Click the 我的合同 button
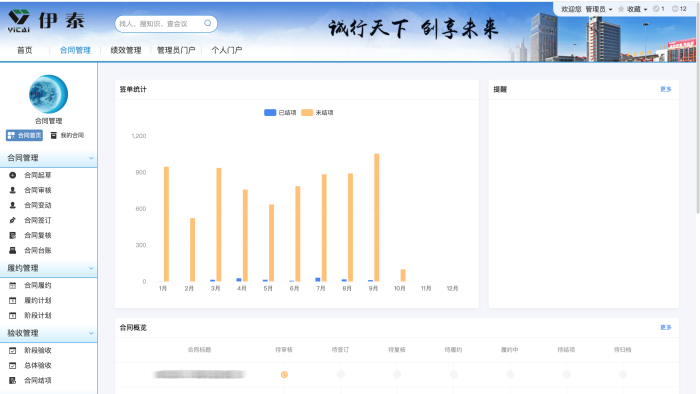Screen dimensions: 700x394 (67, 135)
